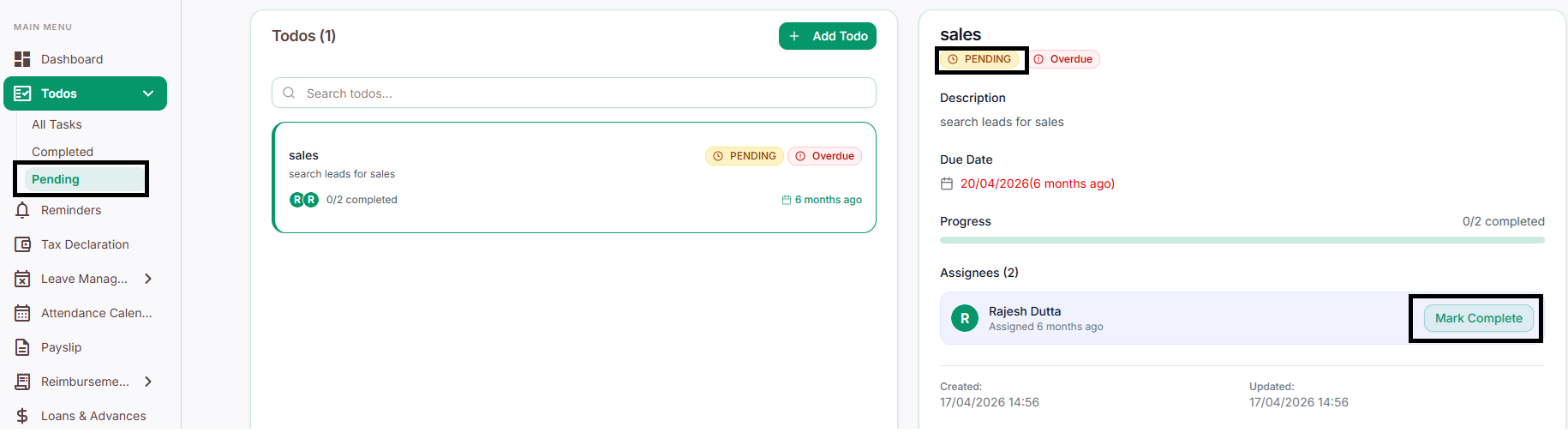
Task: Go to Reminders in the sidebar
Action: click(x=71, y=210)
